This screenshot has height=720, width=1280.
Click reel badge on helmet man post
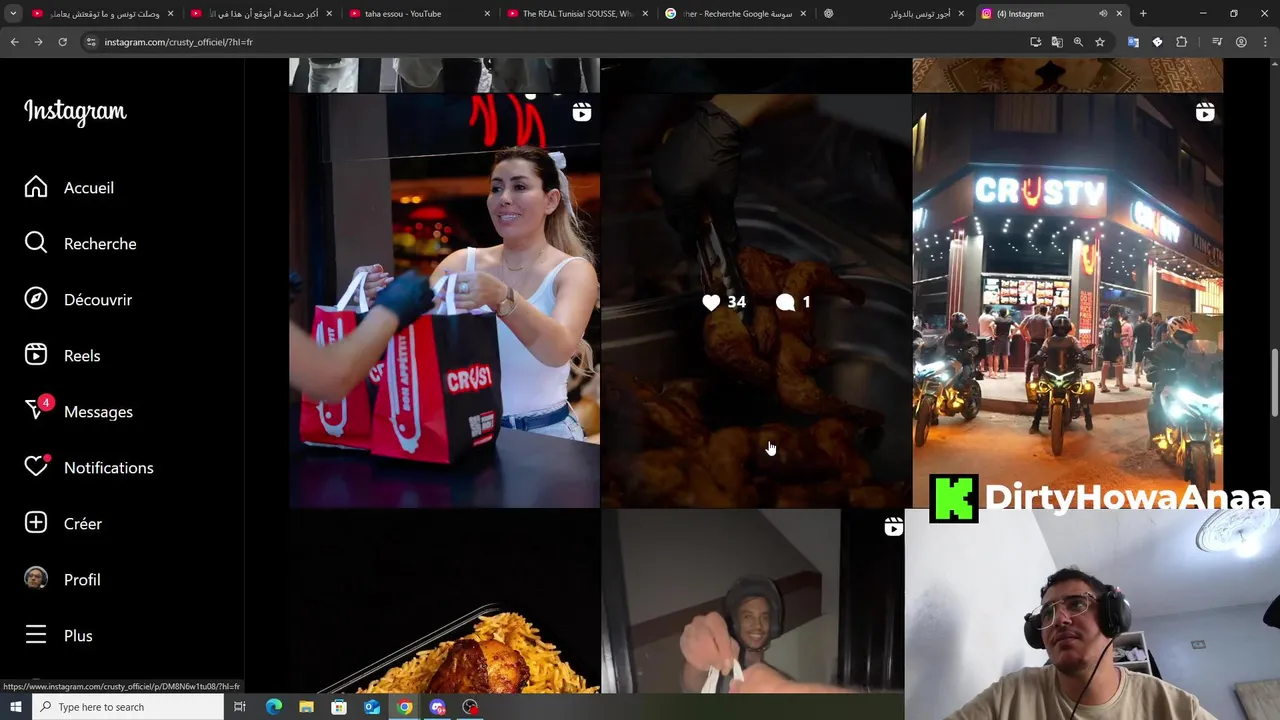[x=893, y=527]
